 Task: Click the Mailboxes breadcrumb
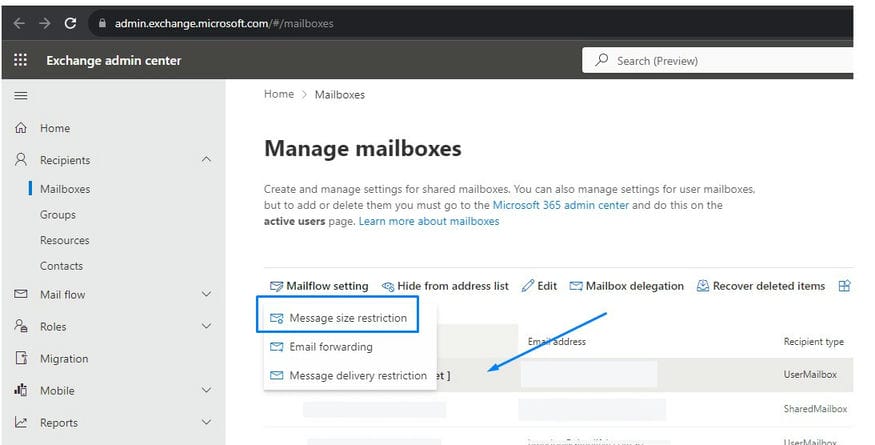click(x=339, y=94)
